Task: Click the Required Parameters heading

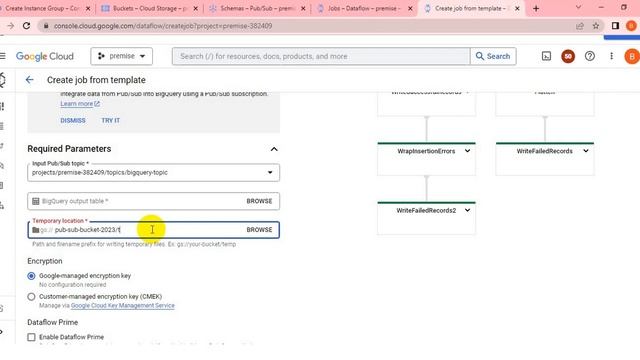Action: tap(69, 149)
